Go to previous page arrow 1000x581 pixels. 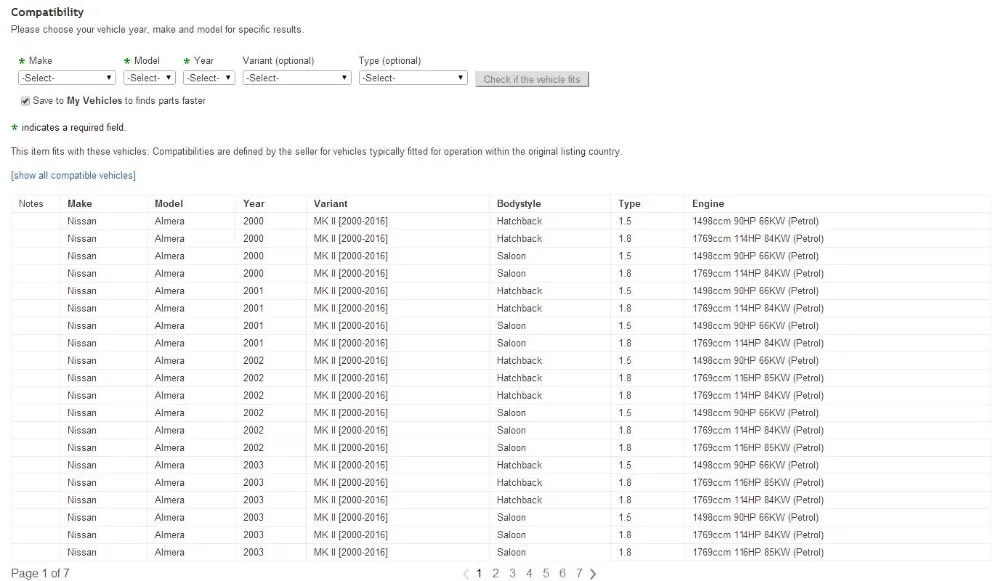(466, 574)
